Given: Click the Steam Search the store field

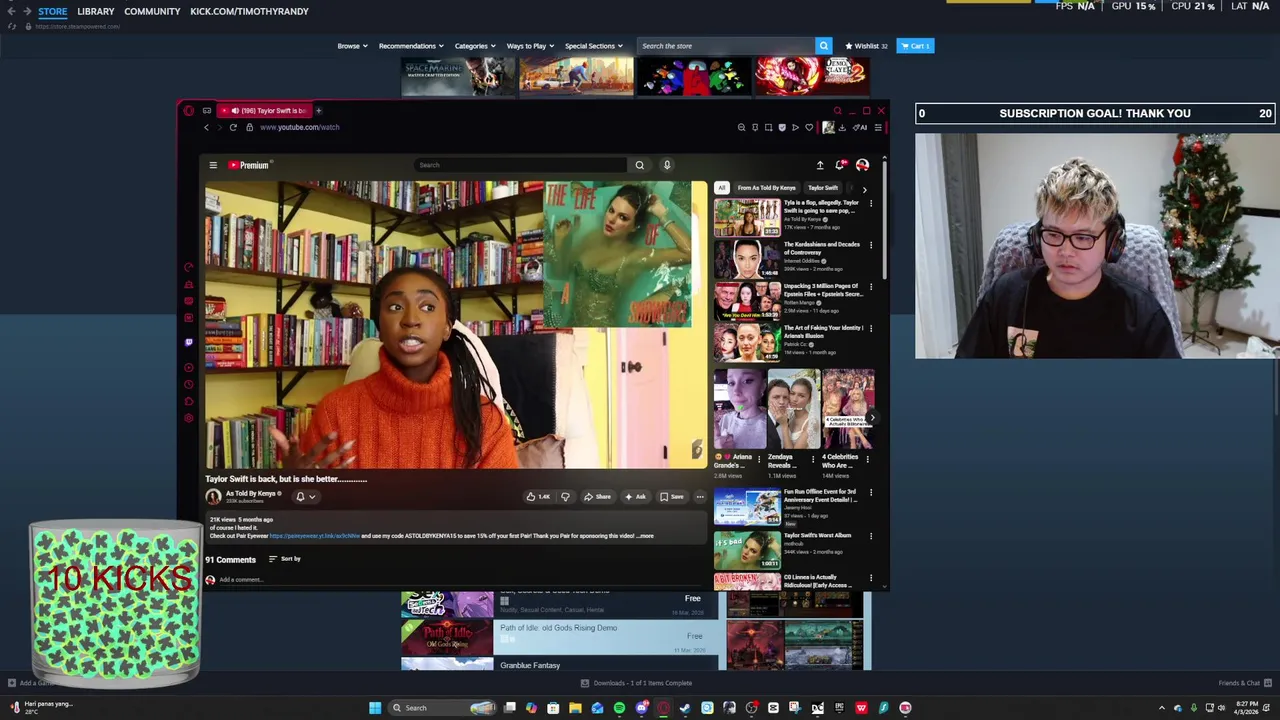Looking at the screenshot, I should coord(727,46).
